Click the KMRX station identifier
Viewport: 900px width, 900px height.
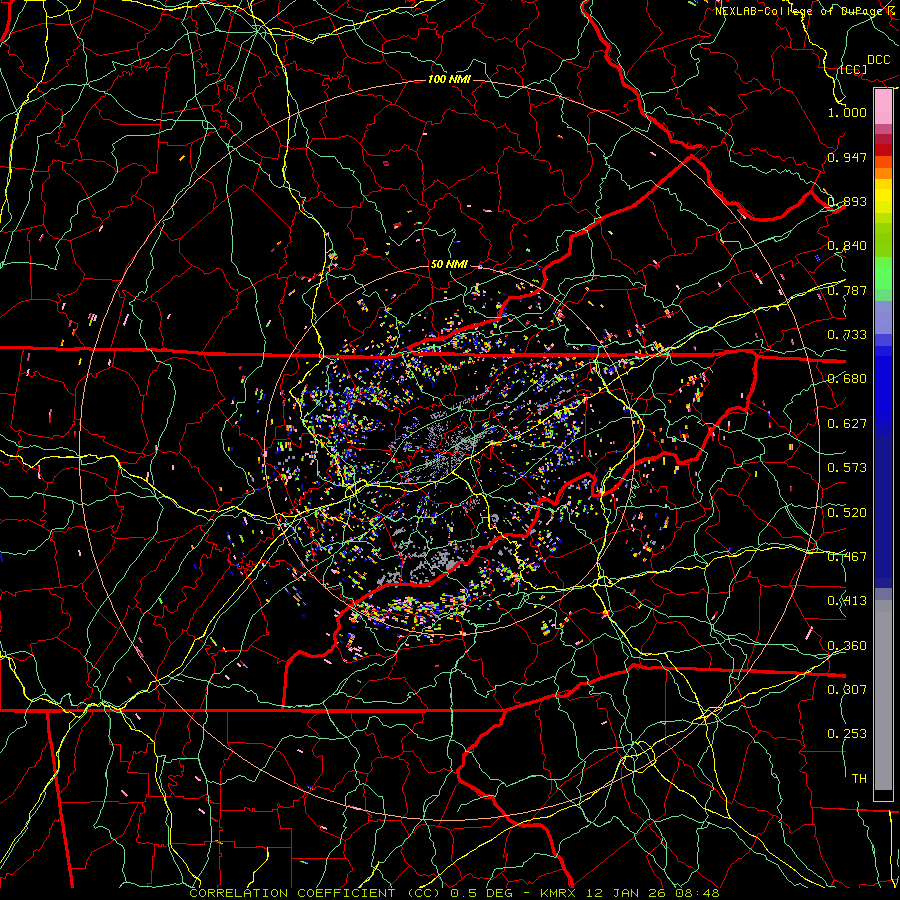(559, 893)
